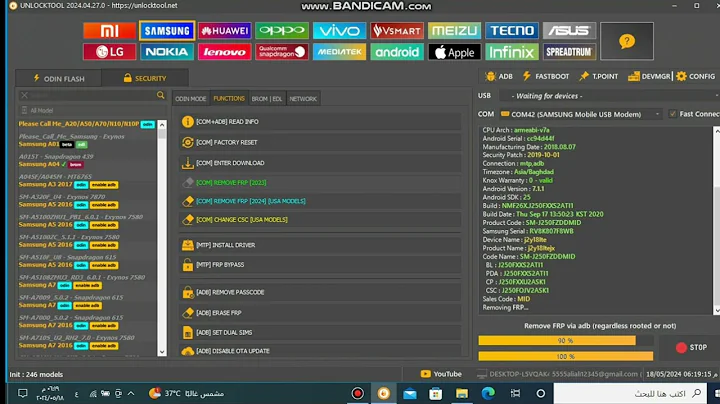This screenshot has width=720, height=404.
Task: Switch to the ODIN FLASH tab
Action: [59, 79]
